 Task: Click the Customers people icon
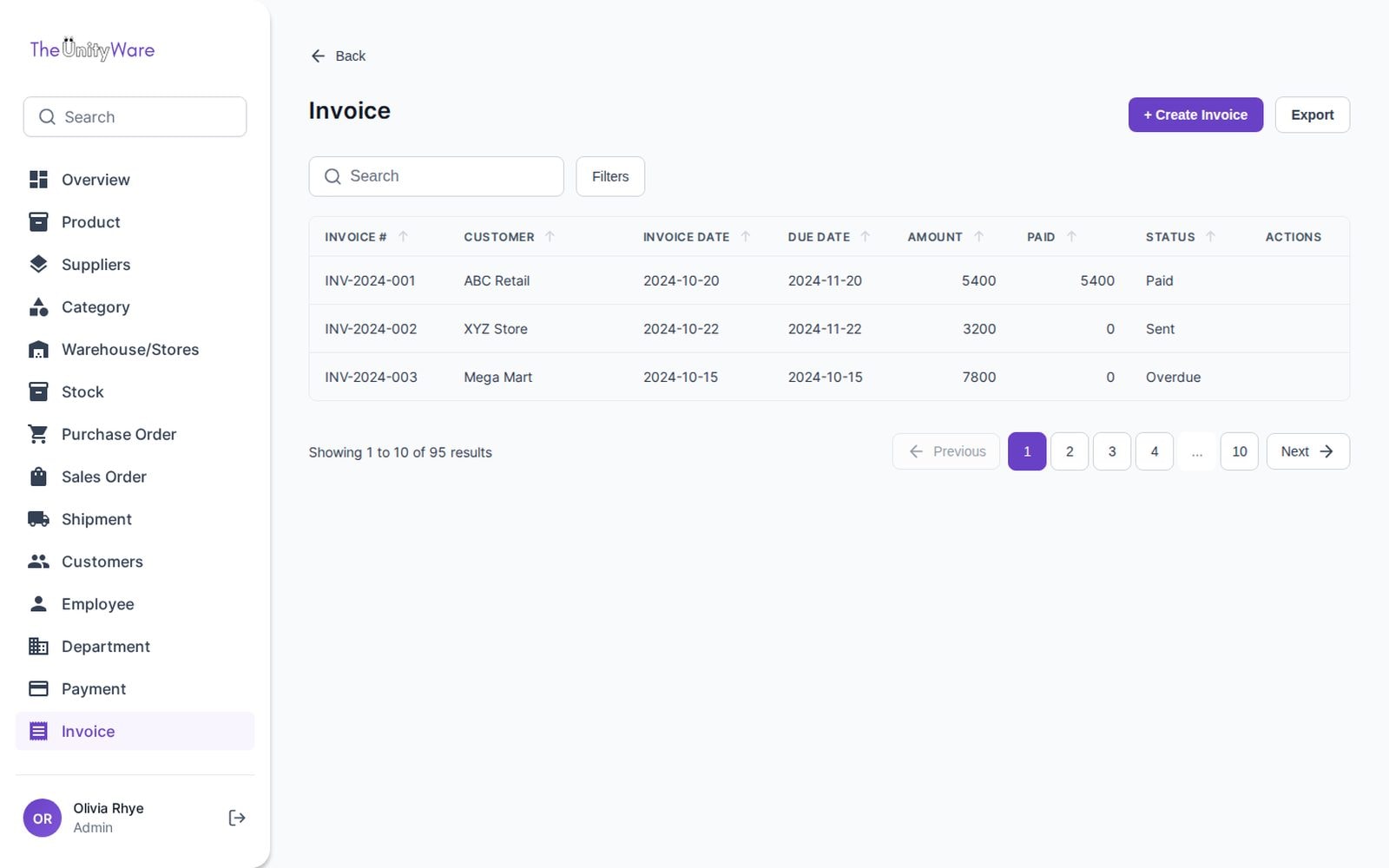(38, 562)
